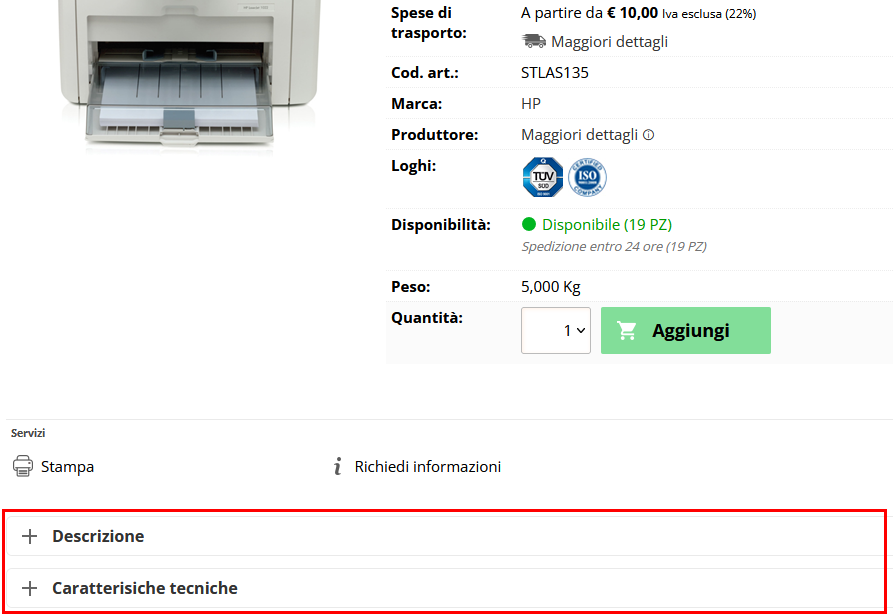Click the printer Stampa icon

click(23, 466)
